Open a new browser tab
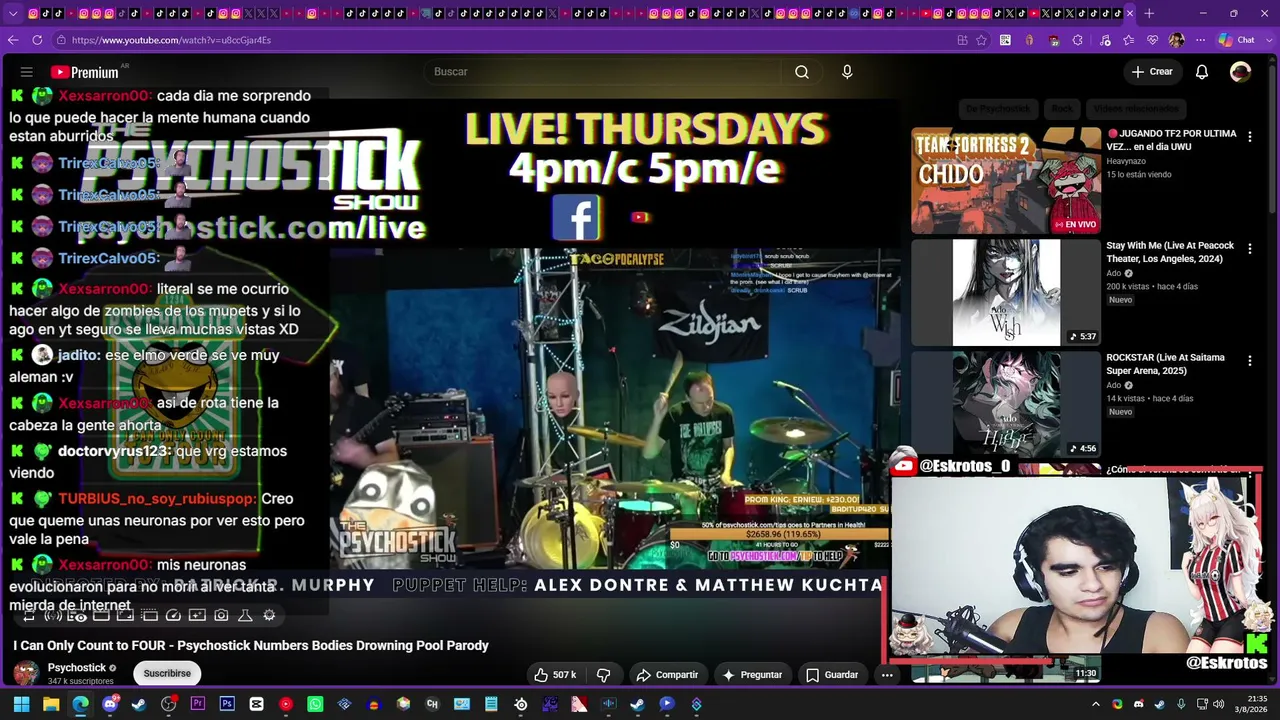The height and width of the screenshot is (720, 1280). point(1149,13)
